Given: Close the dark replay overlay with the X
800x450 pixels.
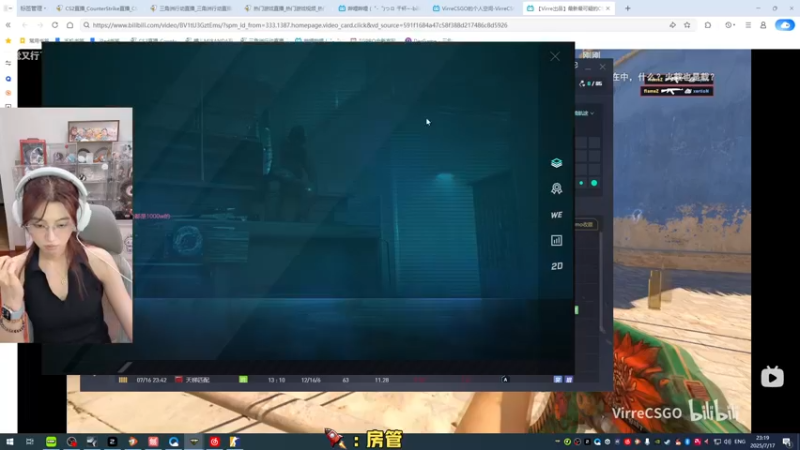Looking at the screenshot, I should (555, 56).
